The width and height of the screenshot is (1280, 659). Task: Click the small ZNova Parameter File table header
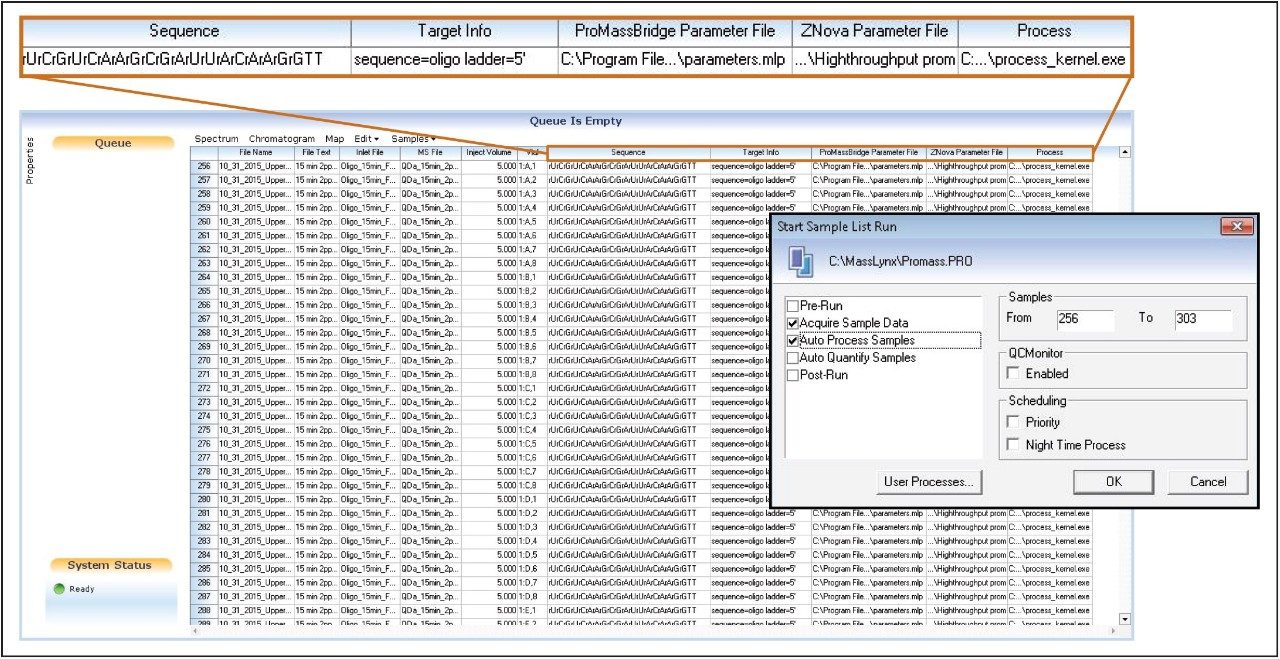pyautogui.click(x=966, y=152)
